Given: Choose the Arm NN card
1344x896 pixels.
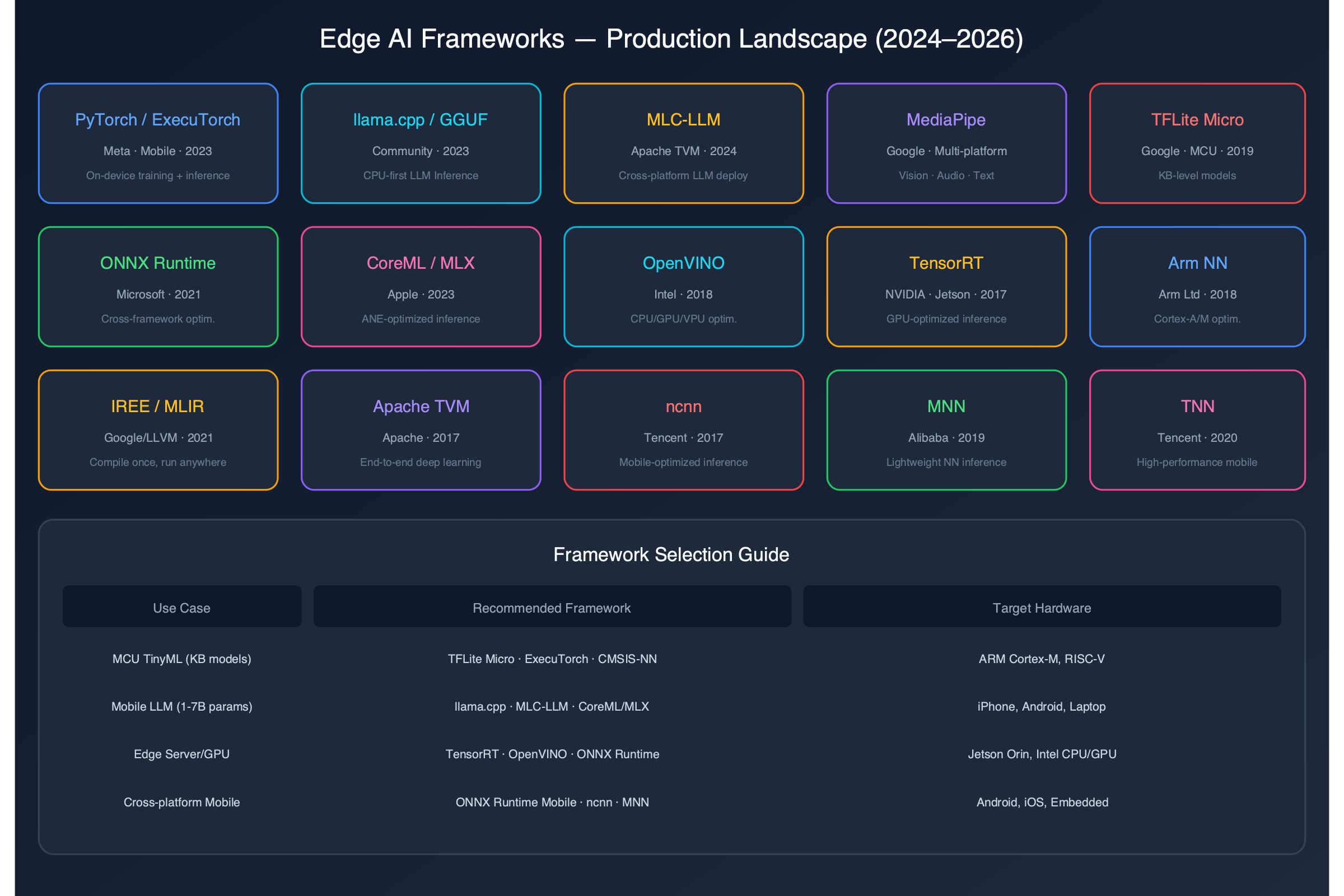Looking at the screenshot, I should (1198, 287).
